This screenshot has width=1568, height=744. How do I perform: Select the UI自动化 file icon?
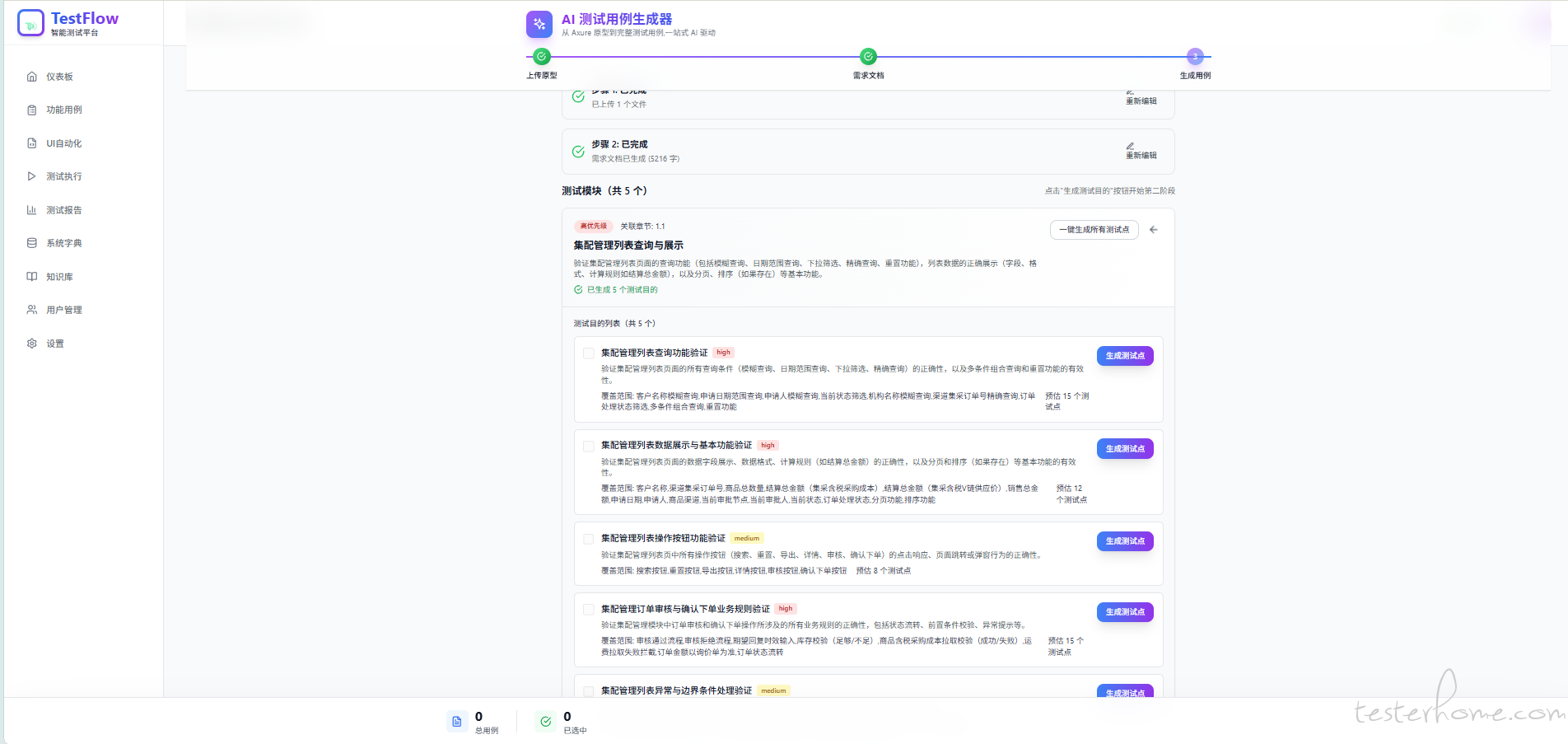(x=32, y=143)
